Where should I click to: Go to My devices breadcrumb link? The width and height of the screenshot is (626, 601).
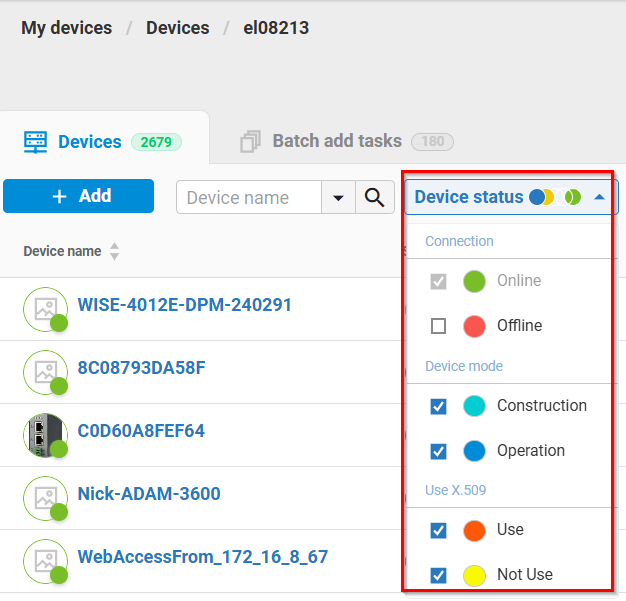(67, 28)
